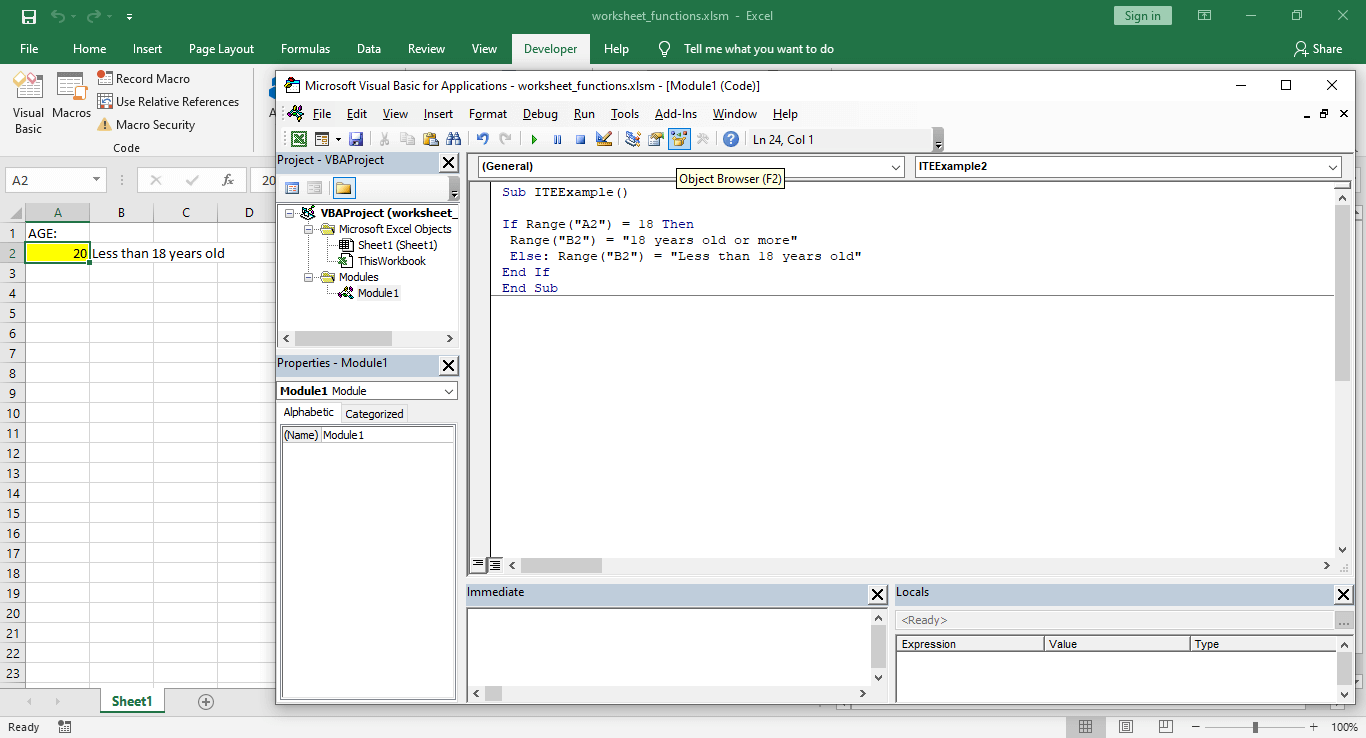Open the Tools menu in the VBA editor
This screenshot has height=738, width=1366.
(625, 114)
